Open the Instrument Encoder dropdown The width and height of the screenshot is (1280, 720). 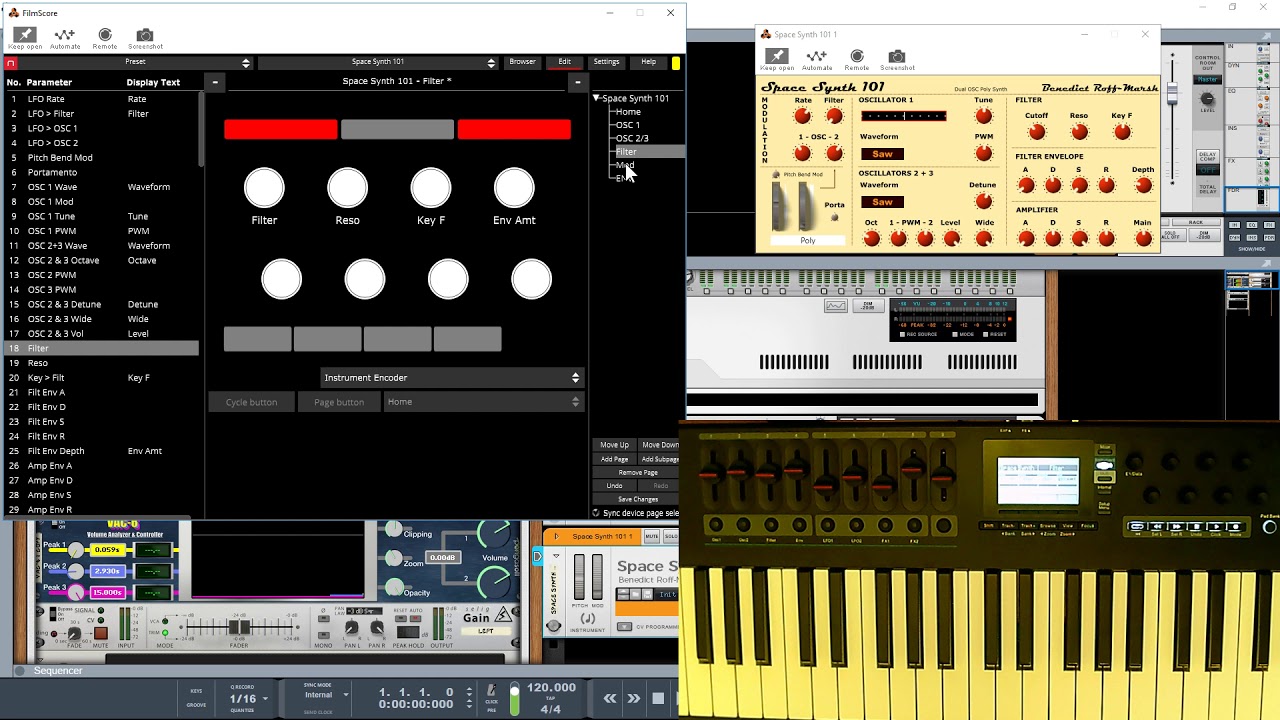coord(452,378)
